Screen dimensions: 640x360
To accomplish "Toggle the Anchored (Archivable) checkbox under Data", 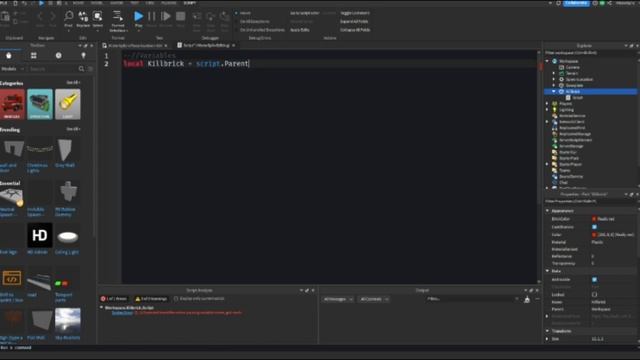I will click(x=594, y=280).
